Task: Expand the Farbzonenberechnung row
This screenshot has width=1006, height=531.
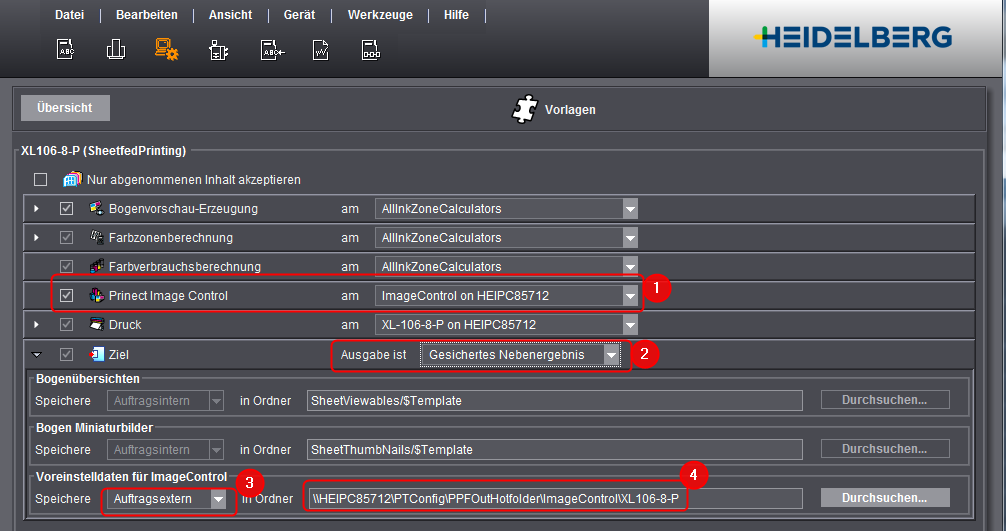Action: tap(38, 238)
